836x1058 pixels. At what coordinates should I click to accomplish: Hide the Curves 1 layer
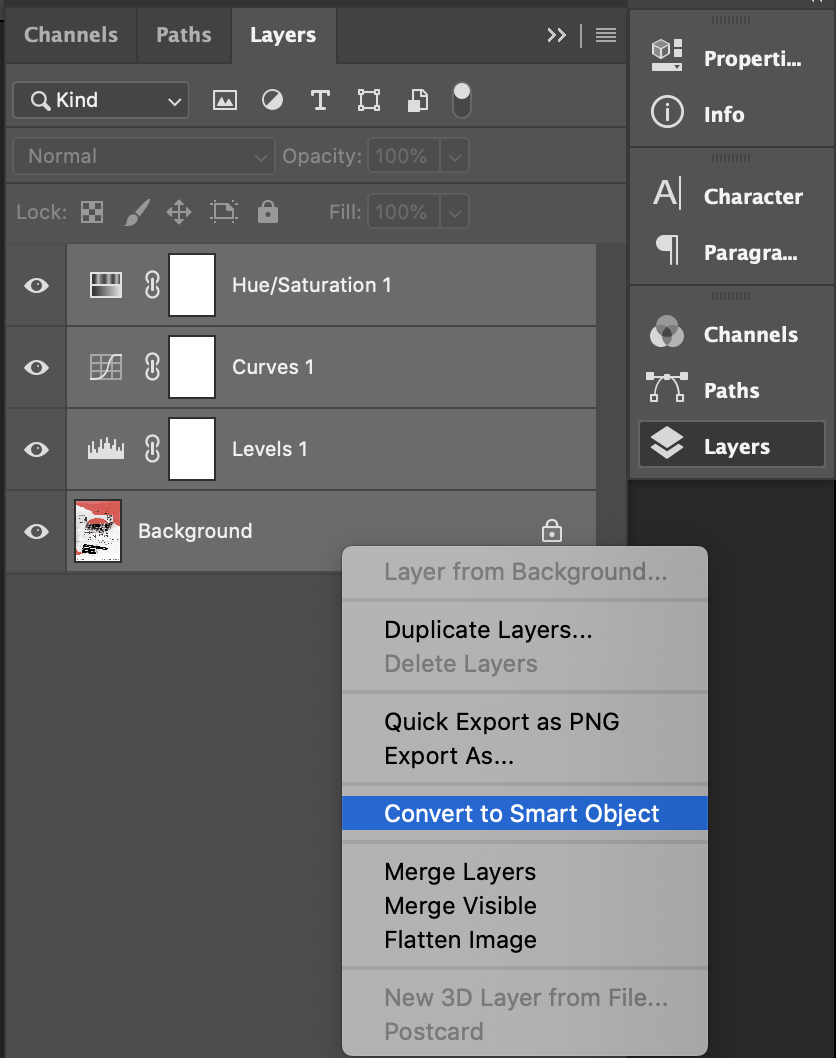[36, 368]
